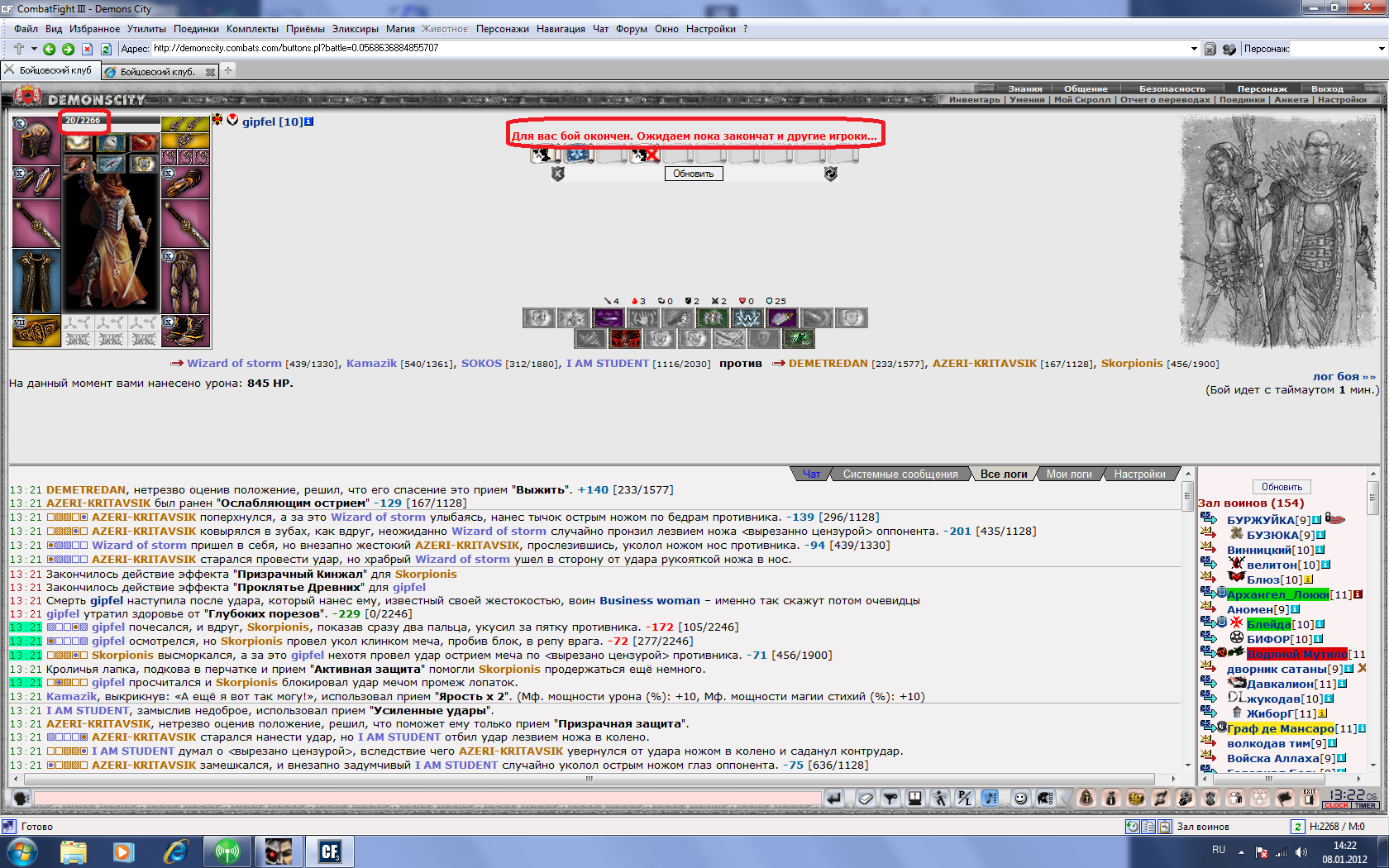Click the Обновить button above player list
Image resolution: width=1389 pixels, height=868 pixels.
1282,487
